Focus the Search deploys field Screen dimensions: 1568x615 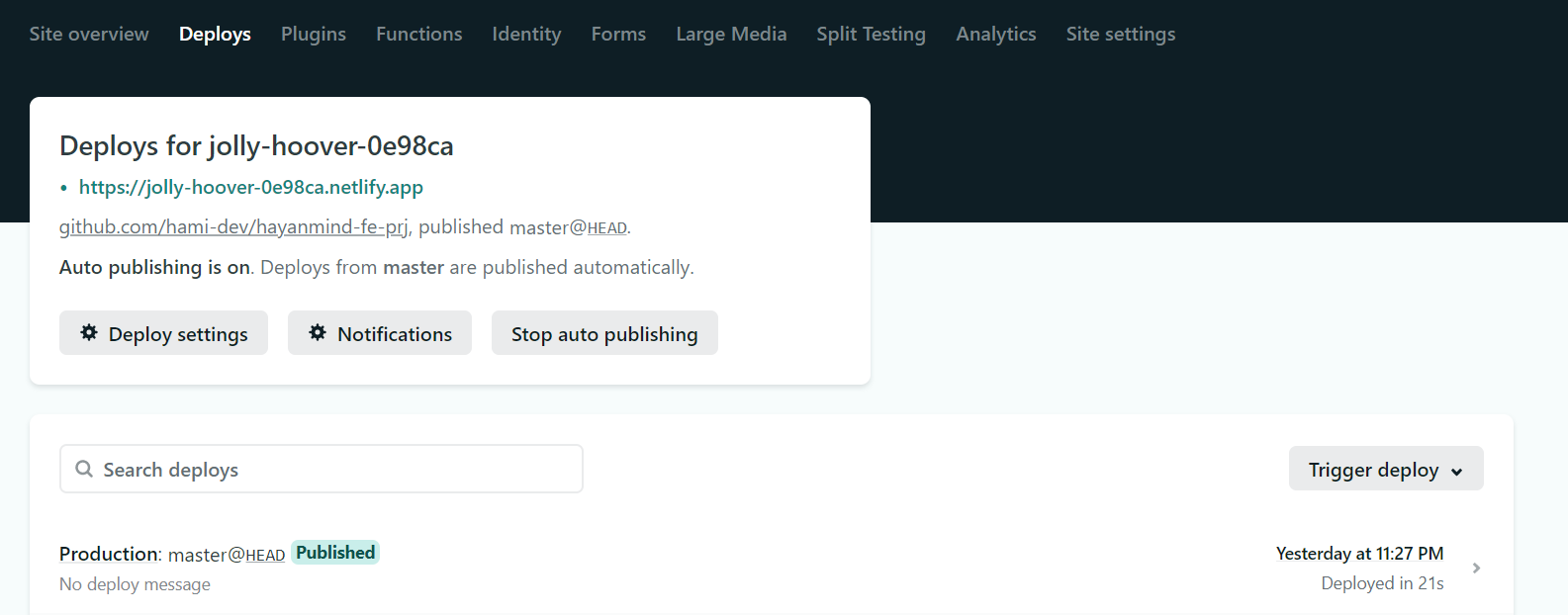(x=322, y=469)
